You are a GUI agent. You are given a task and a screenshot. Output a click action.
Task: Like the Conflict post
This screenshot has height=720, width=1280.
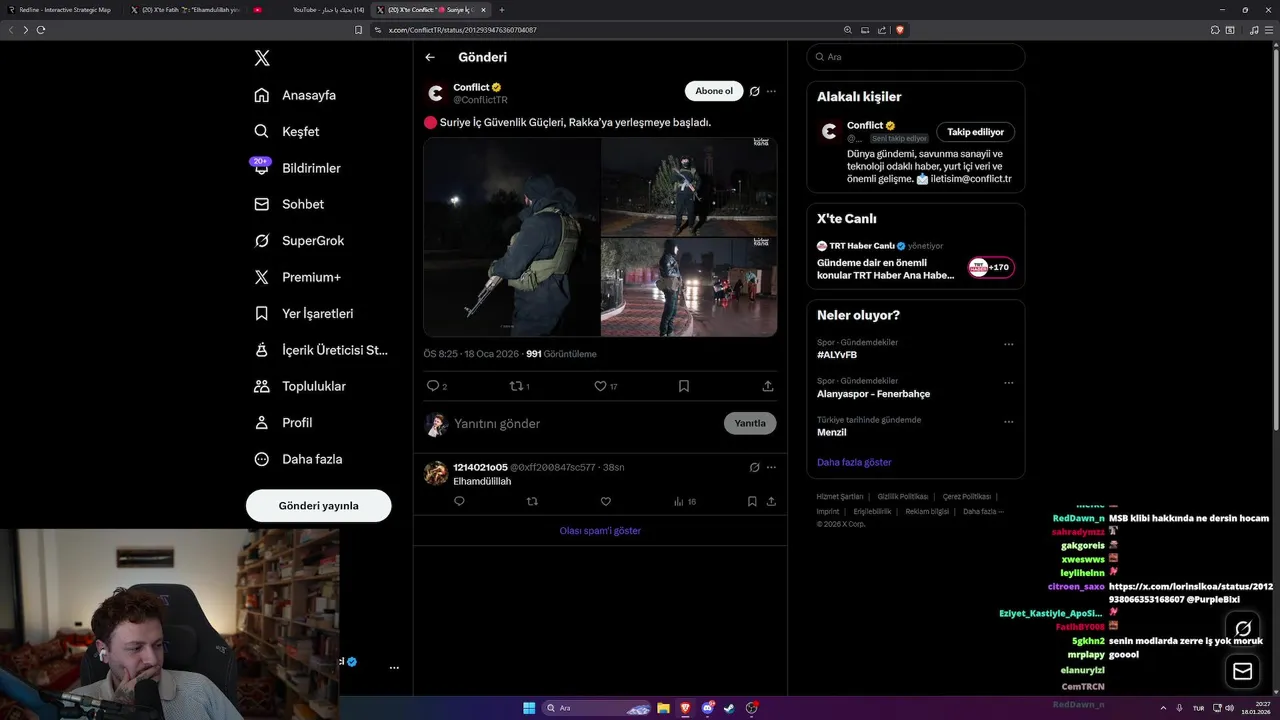[605, 386]
